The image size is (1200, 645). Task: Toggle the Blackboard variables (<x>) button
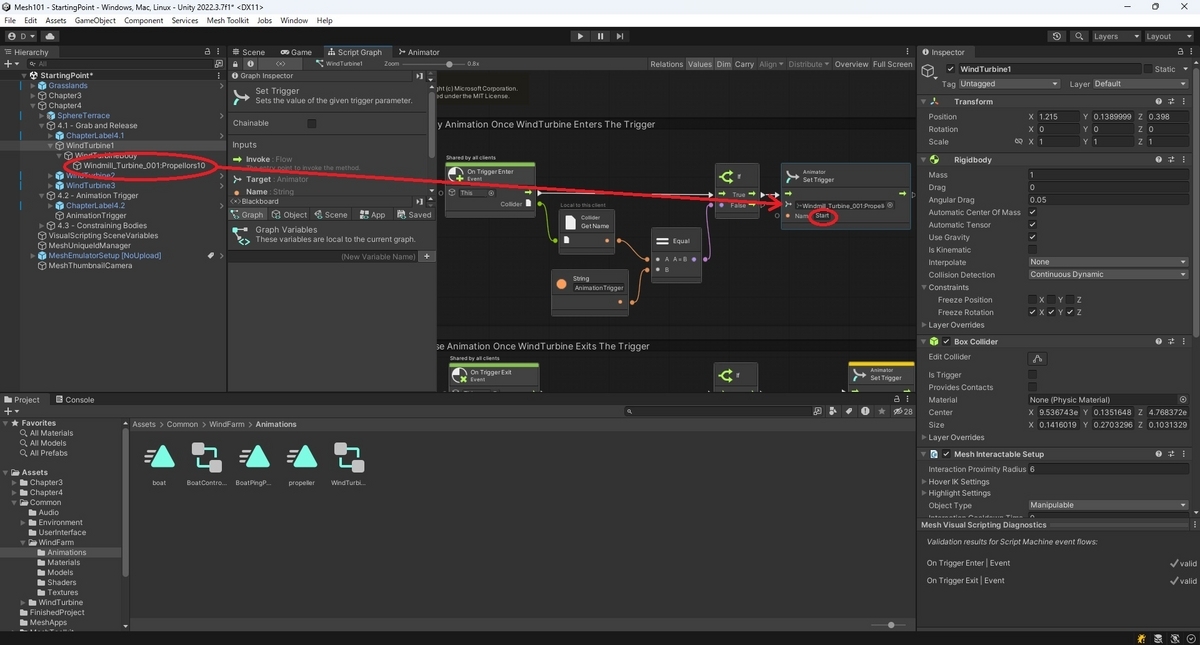[281, 63]
